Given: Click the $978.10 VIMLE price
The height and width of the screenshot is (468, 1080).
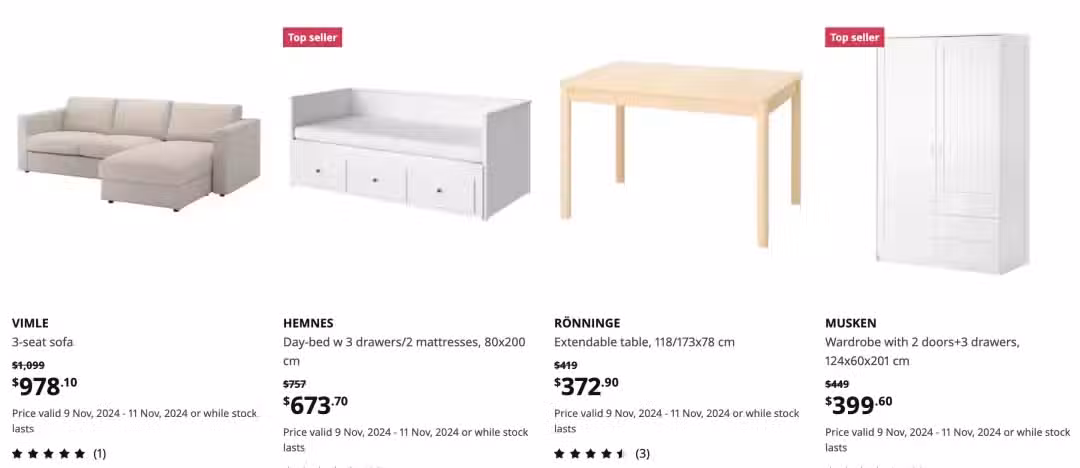Looking at the screenshot, I should pos(45,386).
